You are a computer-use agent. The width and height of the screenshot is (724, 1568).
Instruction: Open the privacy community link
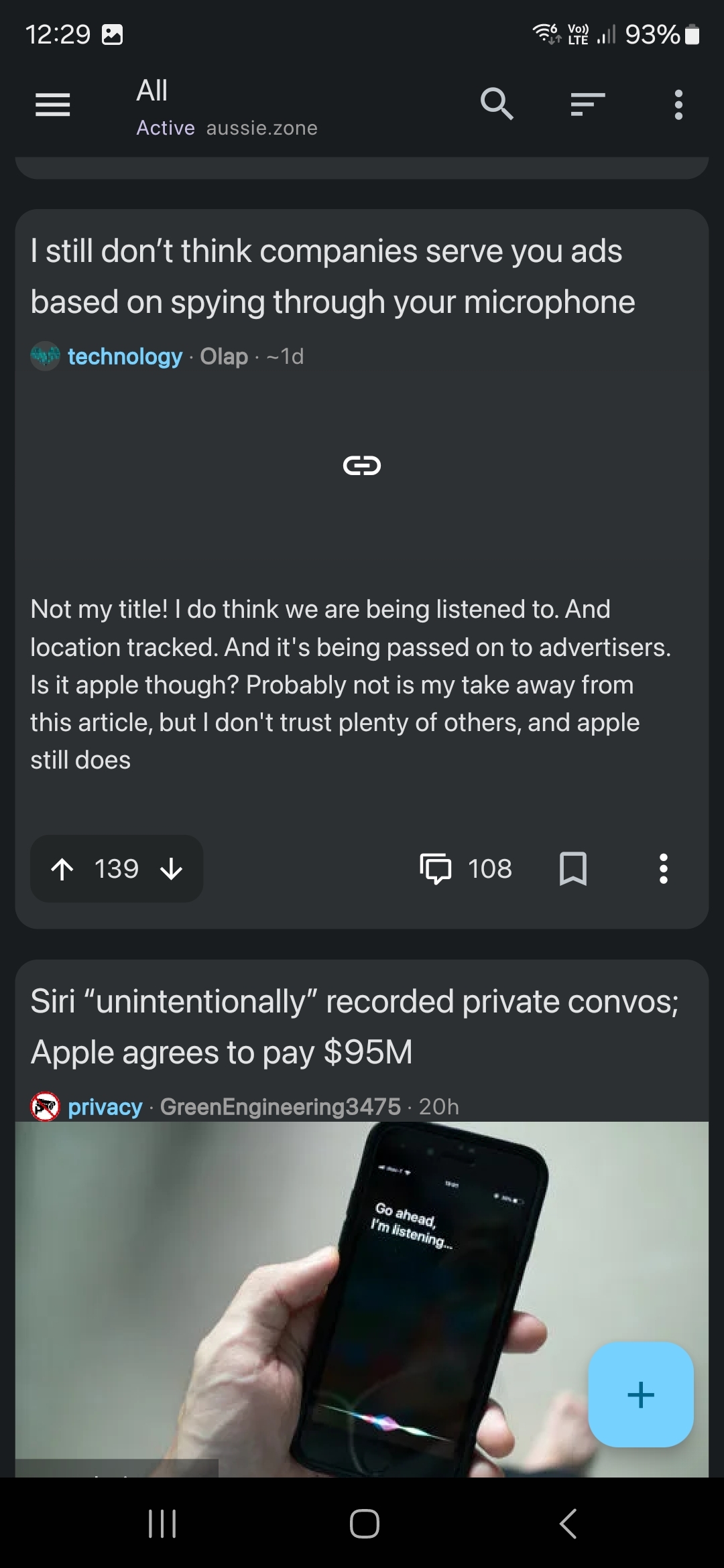tap(105, 1106)
